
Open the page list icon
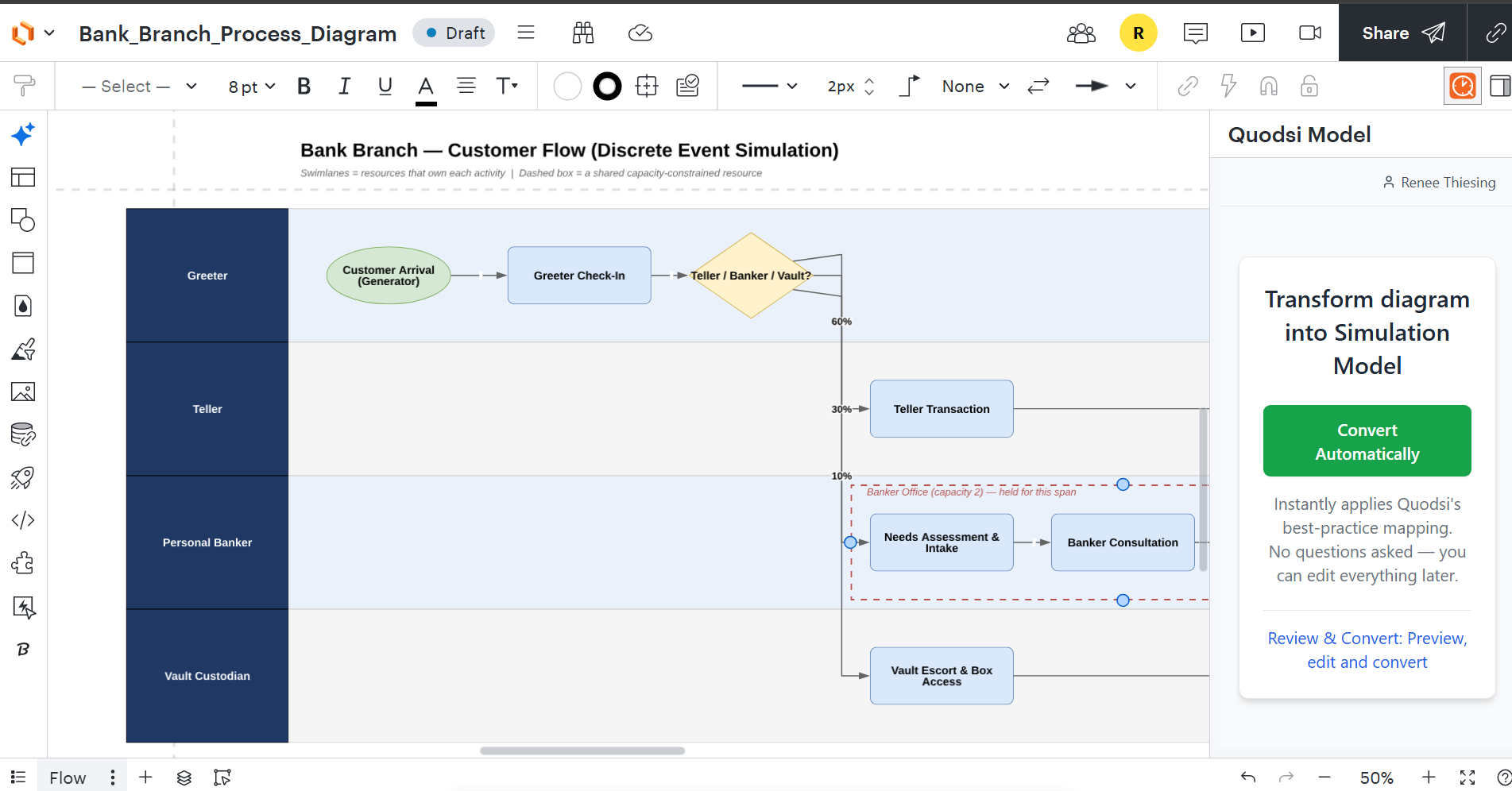18,777
